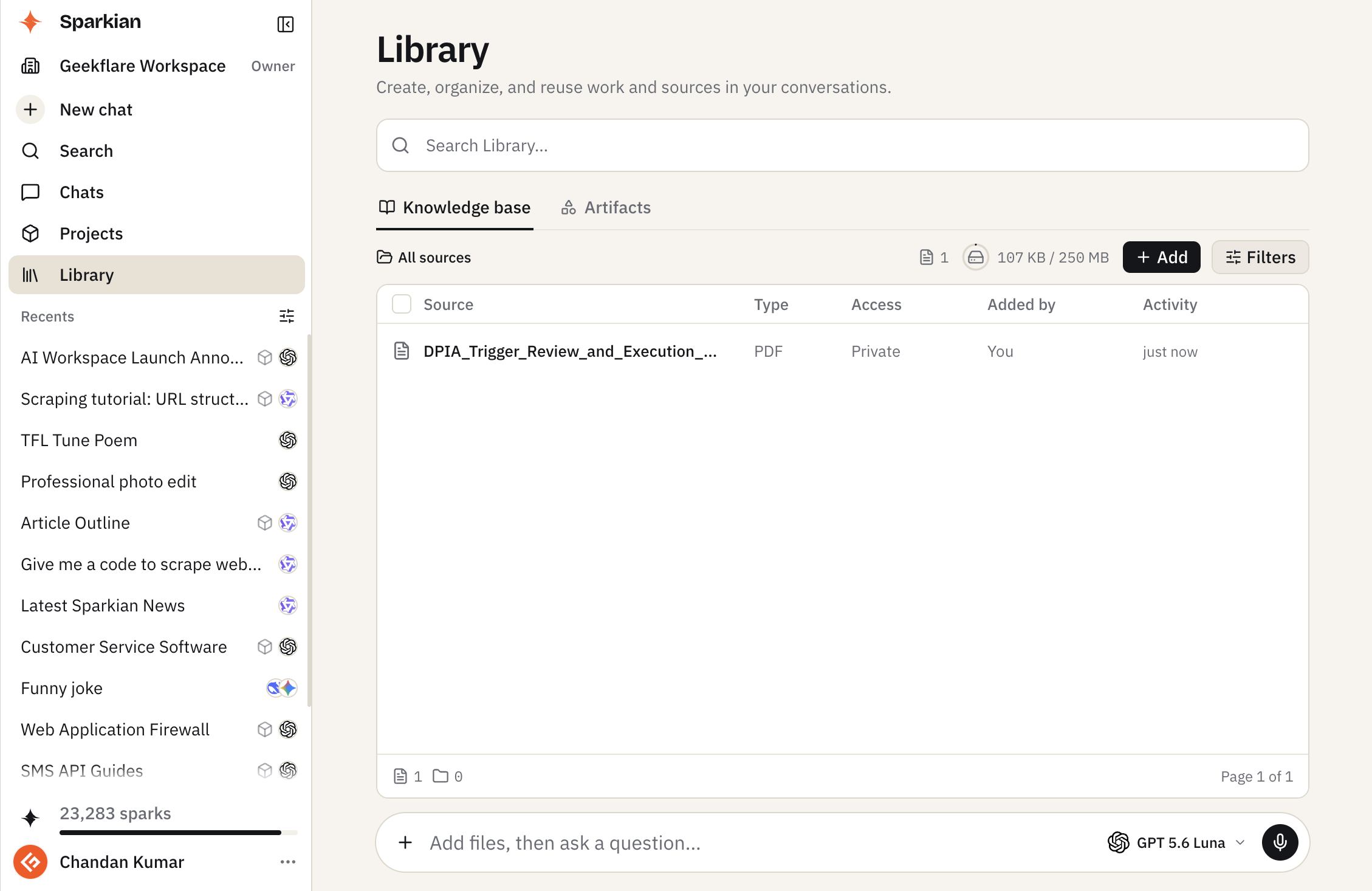
Task: Collapse the sidebar panel icon
Action: pos(286,24)
